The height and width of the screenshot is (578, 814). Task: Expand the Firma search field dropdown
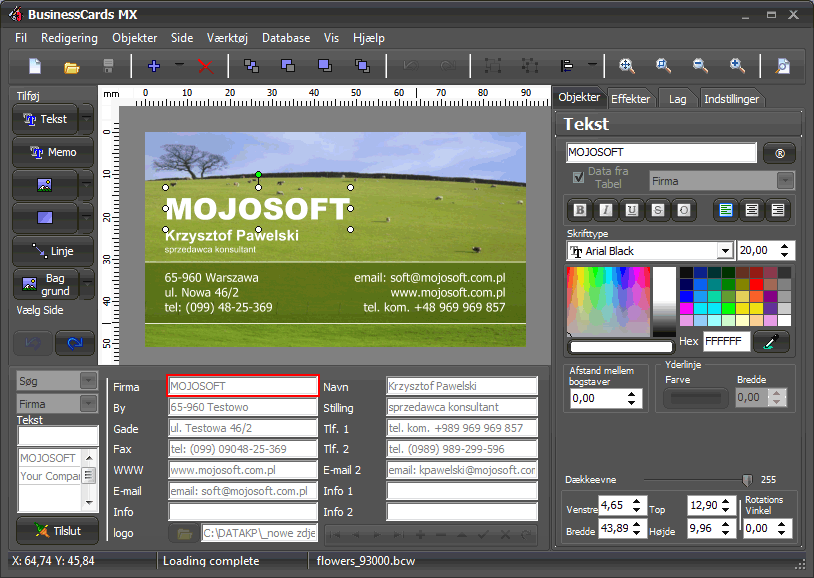click(89, 404)
